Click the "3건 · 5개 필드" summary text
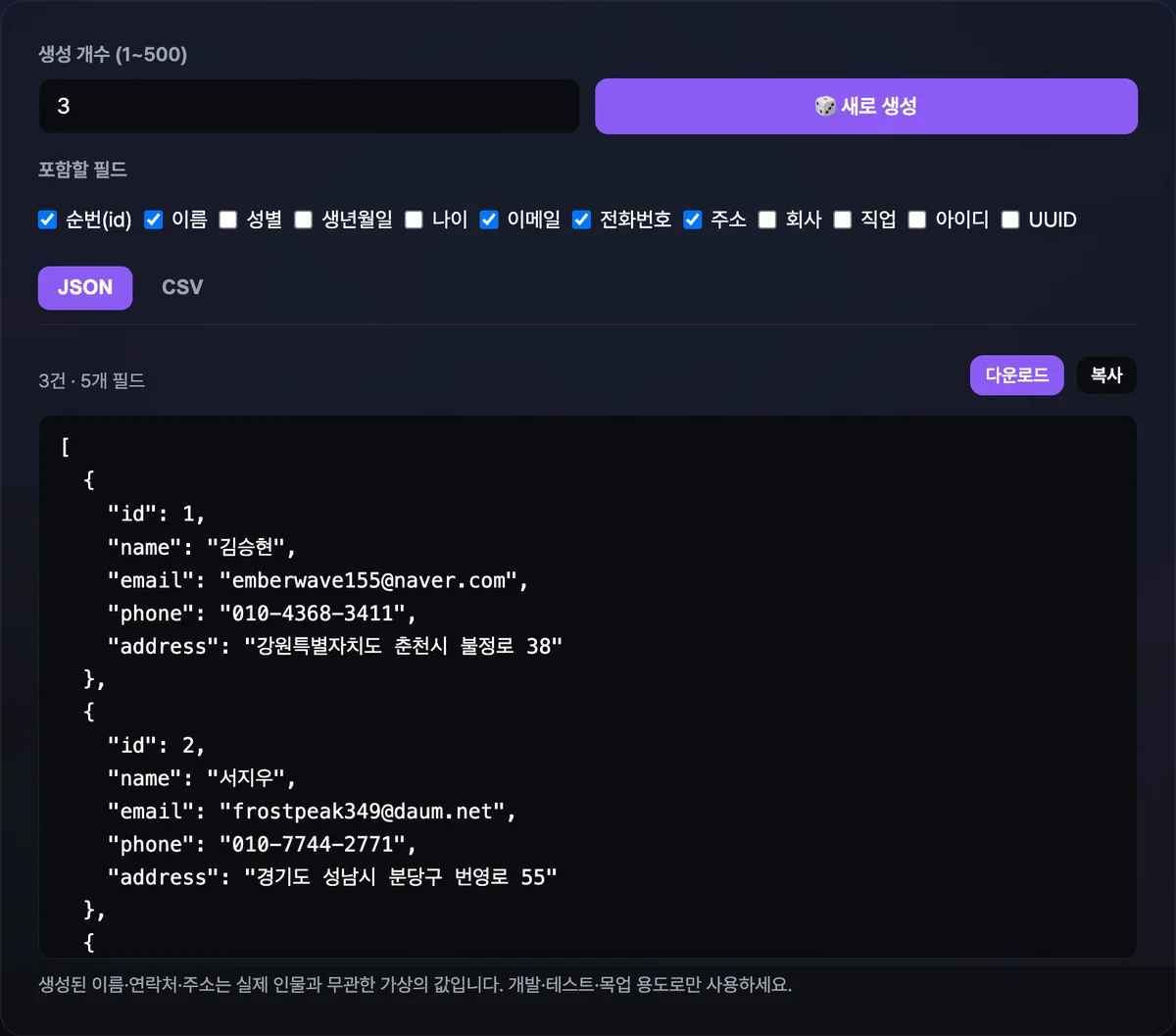 pyautogui.click(x=92, y=380)
